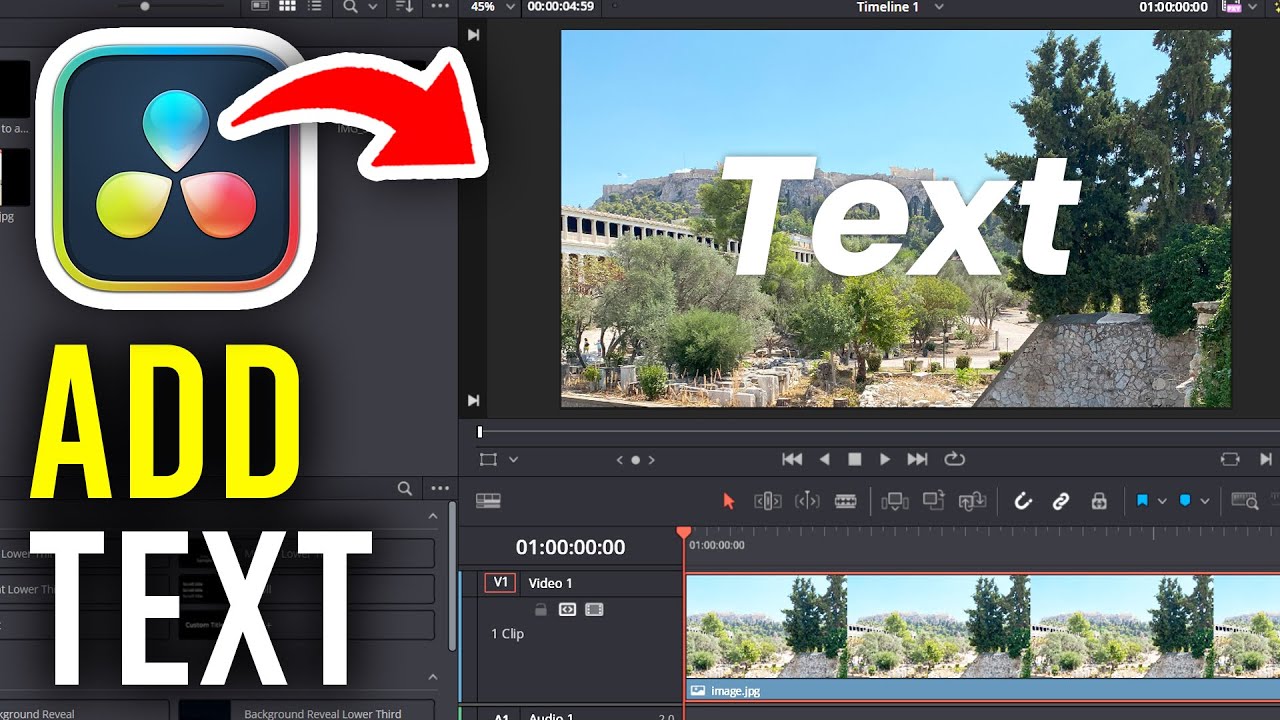Open the marker color dropdown
The width and height of the screenshot is (1280, 720).
click(x=1205, y=501)
